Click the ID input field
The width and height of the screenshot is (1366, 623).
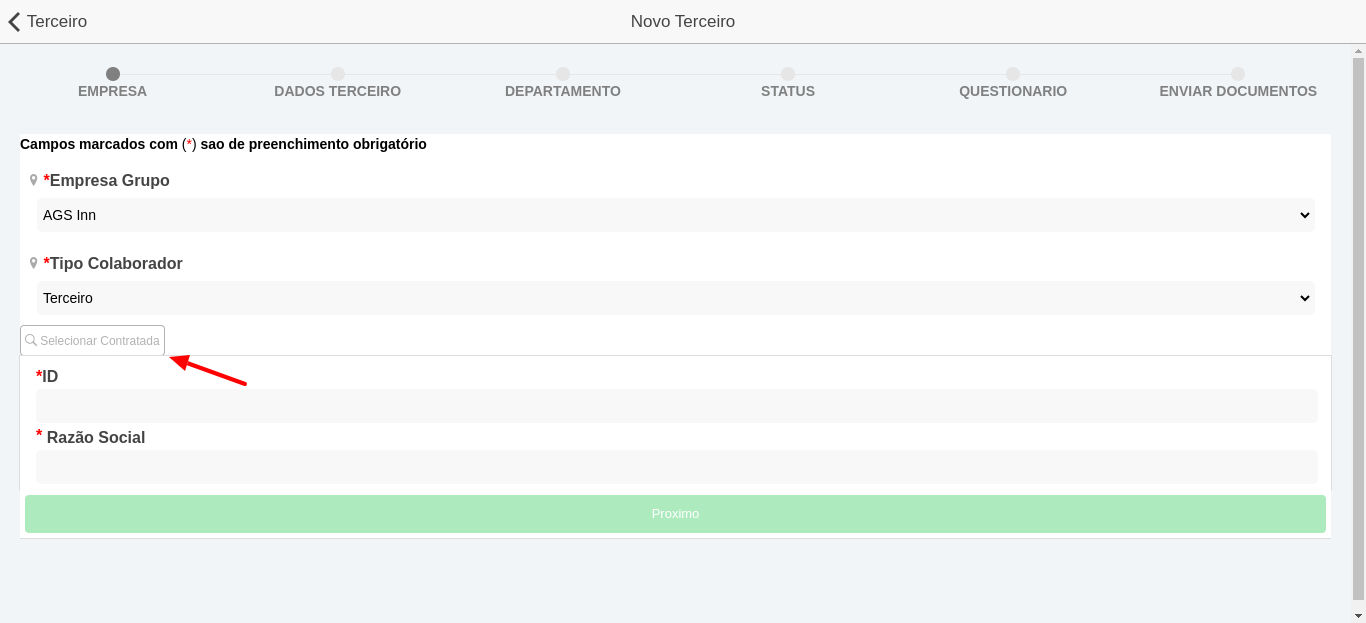tap(676, 406)
